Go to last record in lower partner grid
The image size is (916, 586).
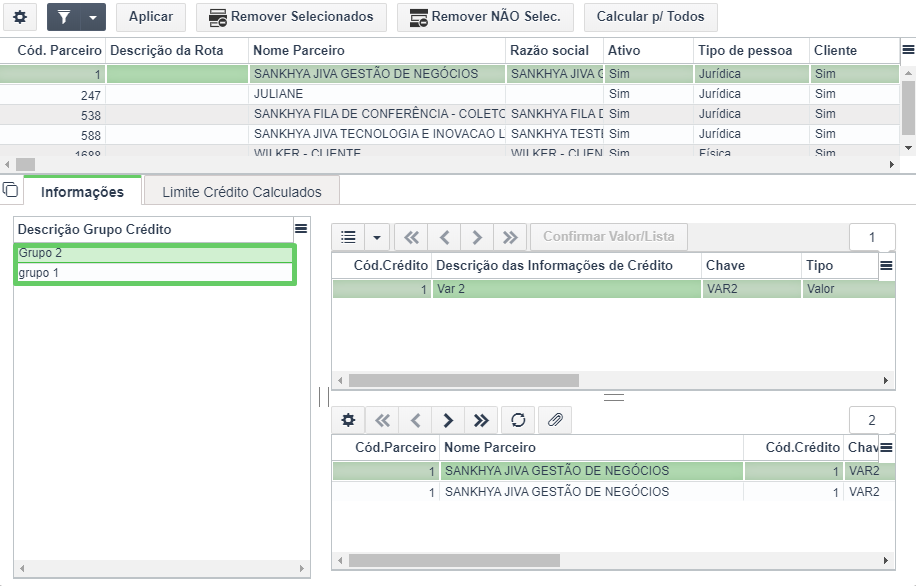pos(481,420)
